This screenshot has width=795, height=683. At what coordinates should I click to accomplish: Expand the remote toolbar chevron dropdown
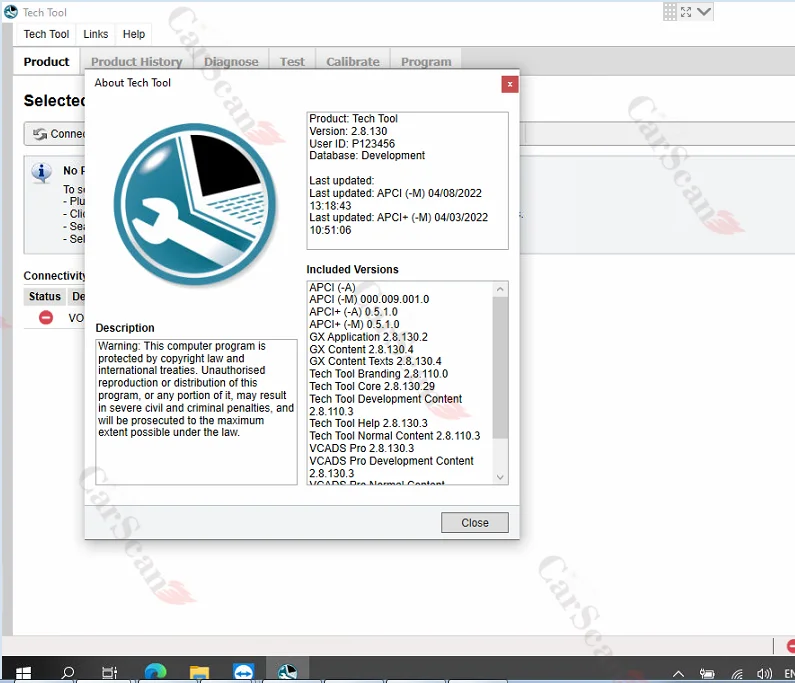point(704,11)
